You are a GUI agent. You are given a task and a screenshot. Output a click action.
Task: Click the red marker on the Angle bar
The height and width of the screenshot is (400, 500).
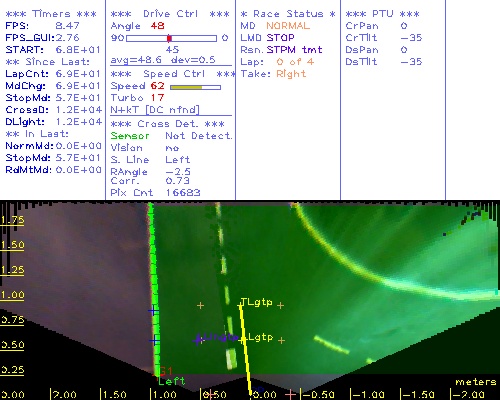169,38
